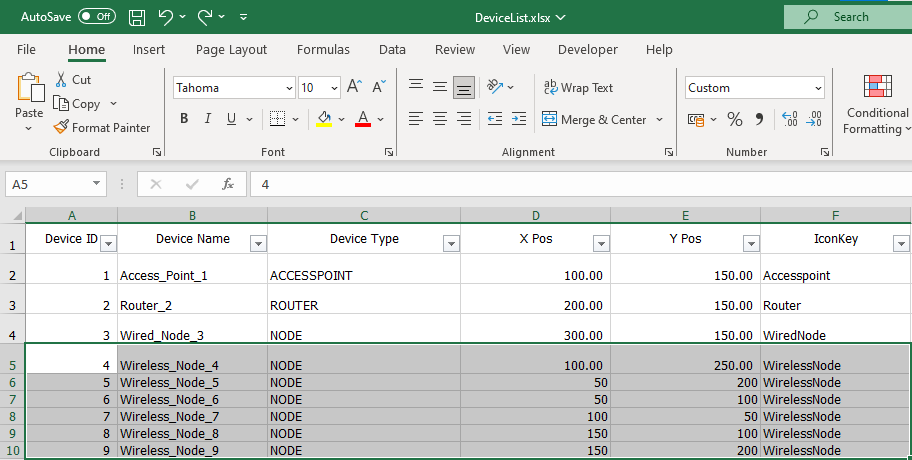The width and height of the screenshot is (912, 460).
Task: Click the Insert Function fx icon
Action: pos(228,184)
